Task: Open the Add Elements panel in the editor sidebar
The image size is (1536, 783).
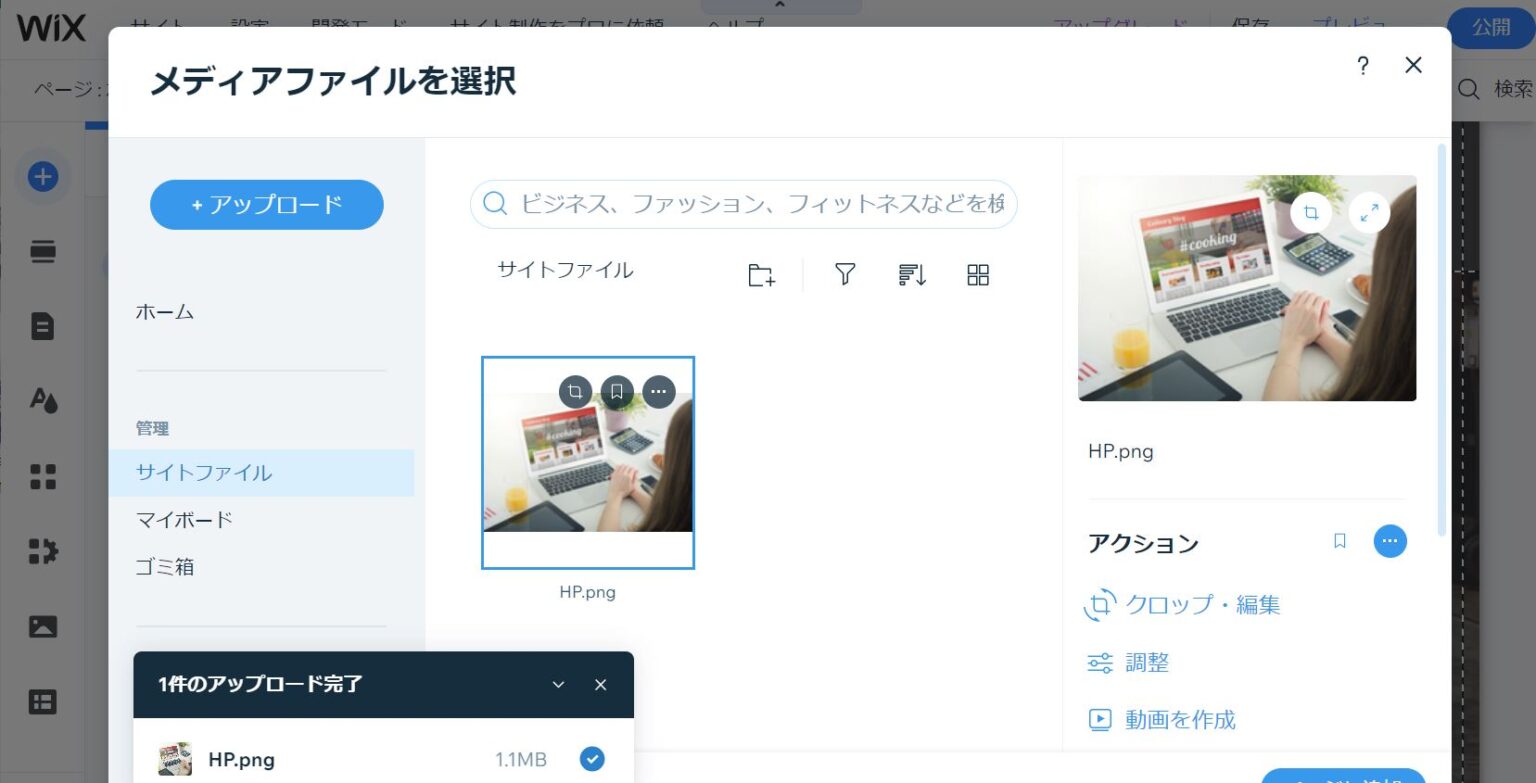Action: point(42,176)
